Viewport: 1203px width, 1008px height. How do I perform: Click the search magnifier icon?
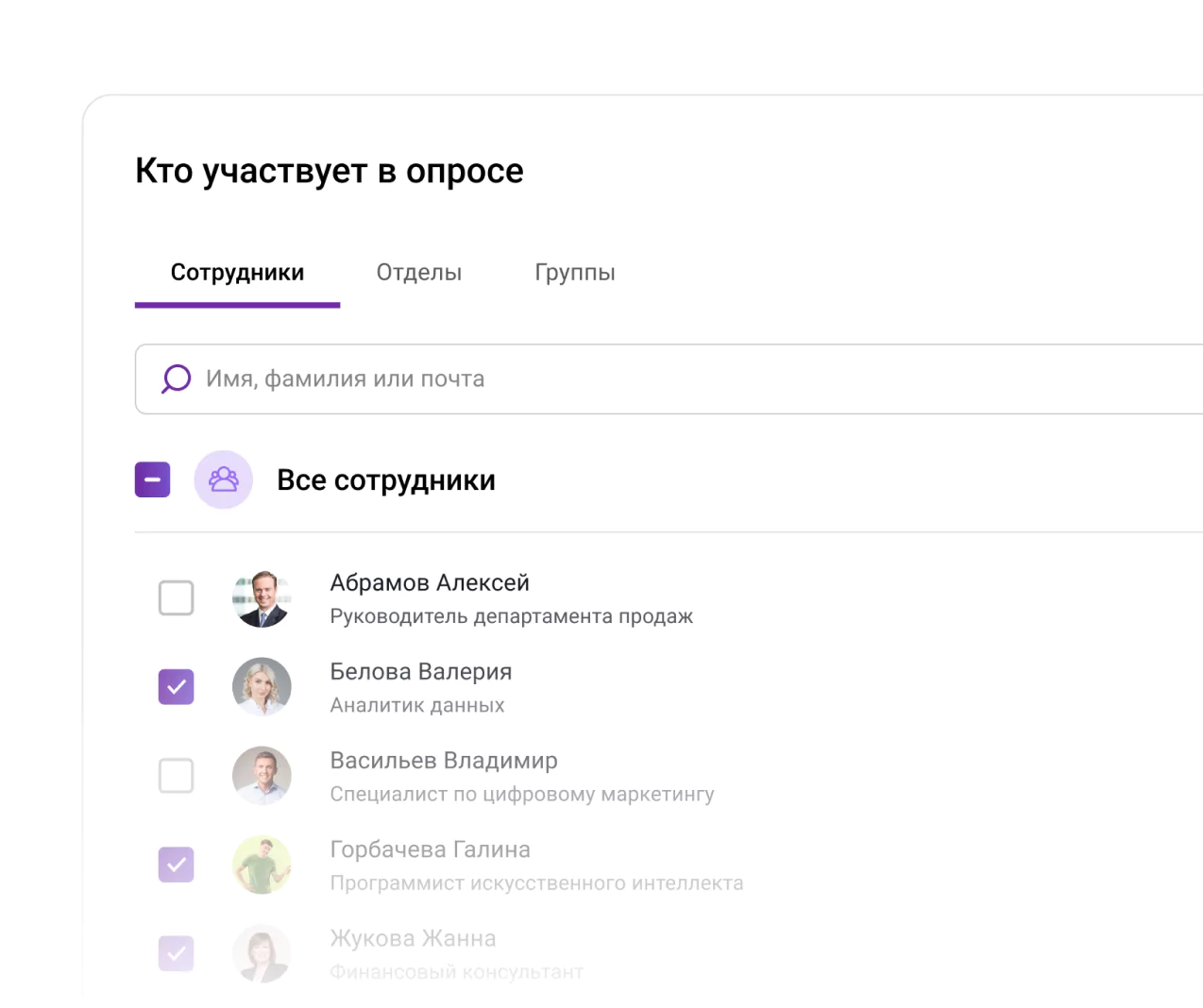point(176,378)
